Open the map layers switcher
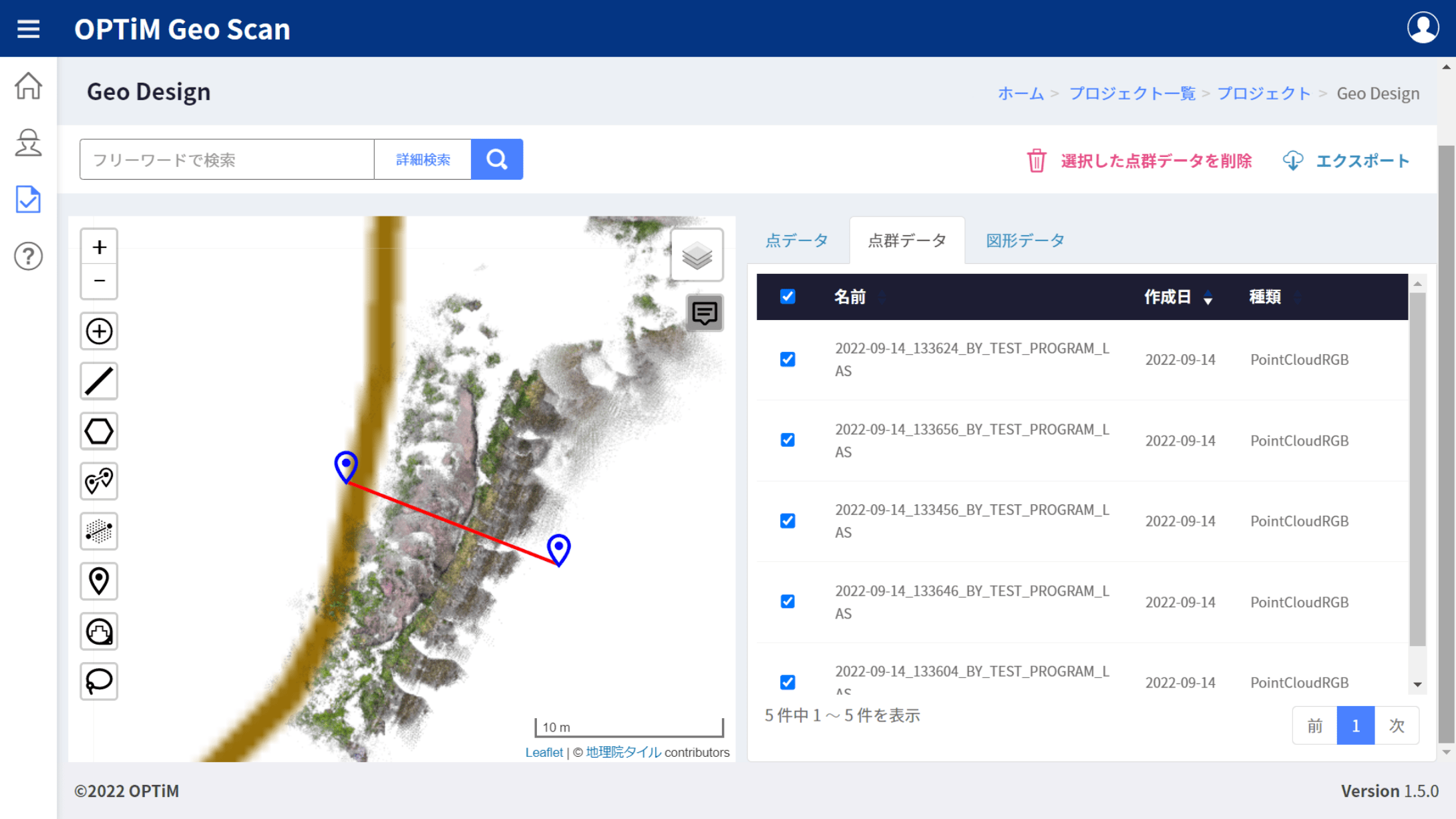The width and height of the screenshot is (1456, 819). [x=697, y=255]
